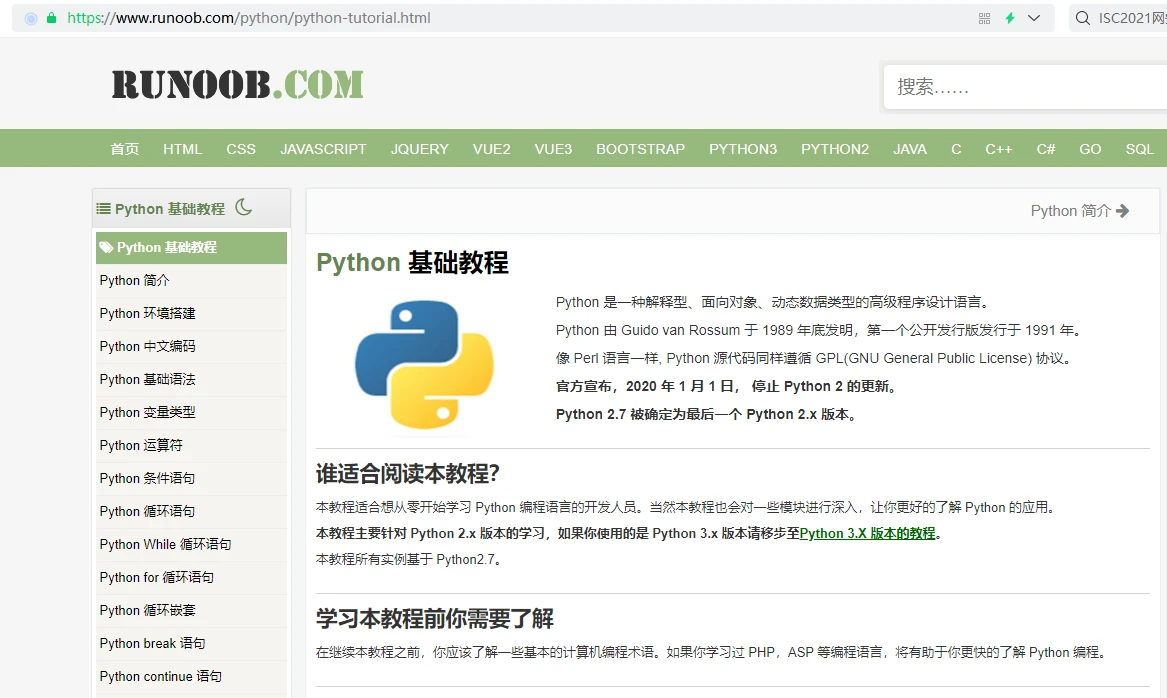Image resolution: width=1167 pixels, height=698 pixels.
Task: Open Python While 循环语句 in the sidebar
Action: 191,545
